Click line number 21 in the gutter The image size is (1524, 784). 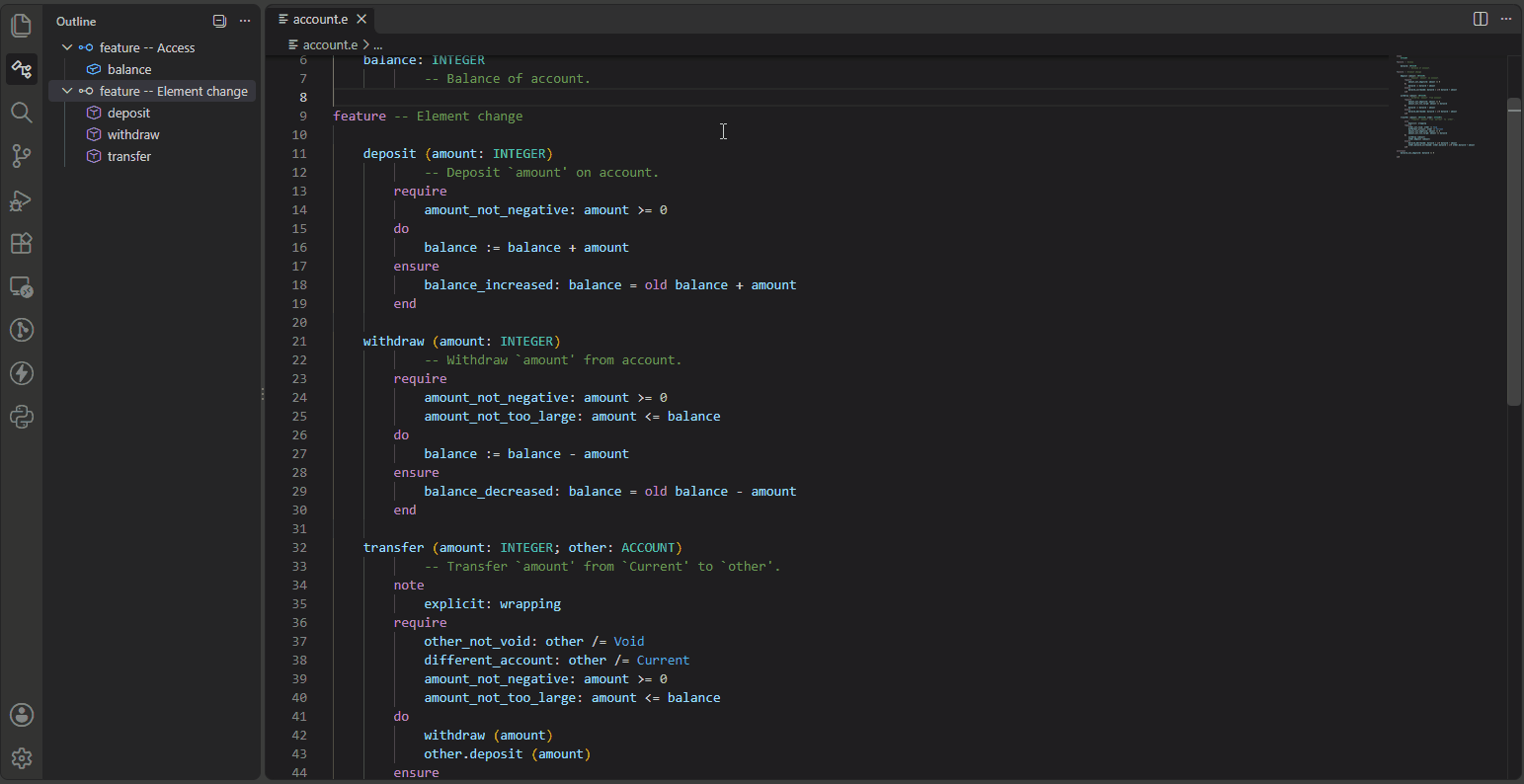tap(299, 341)
